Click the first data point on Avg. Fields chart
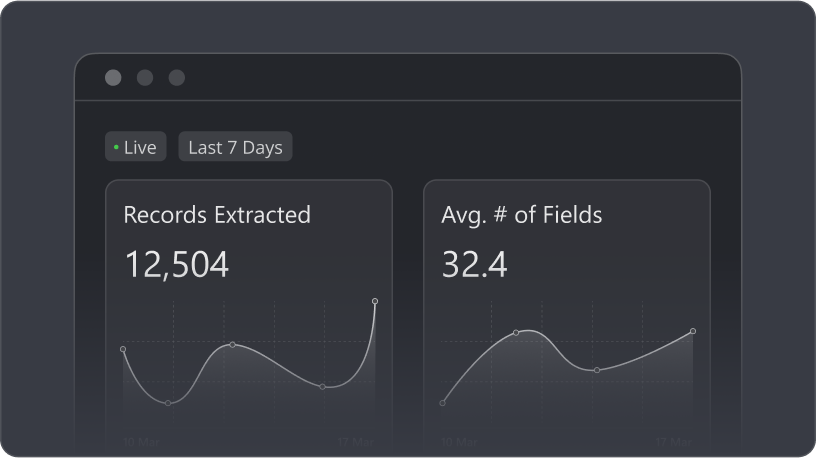 coord(442,403)
